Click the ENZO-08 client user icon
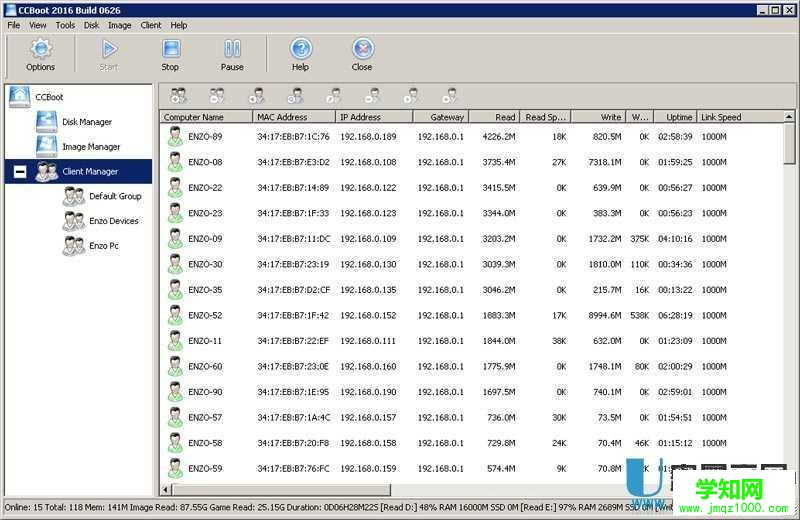This screenshot has height=520, width=800. coord(175,162)
